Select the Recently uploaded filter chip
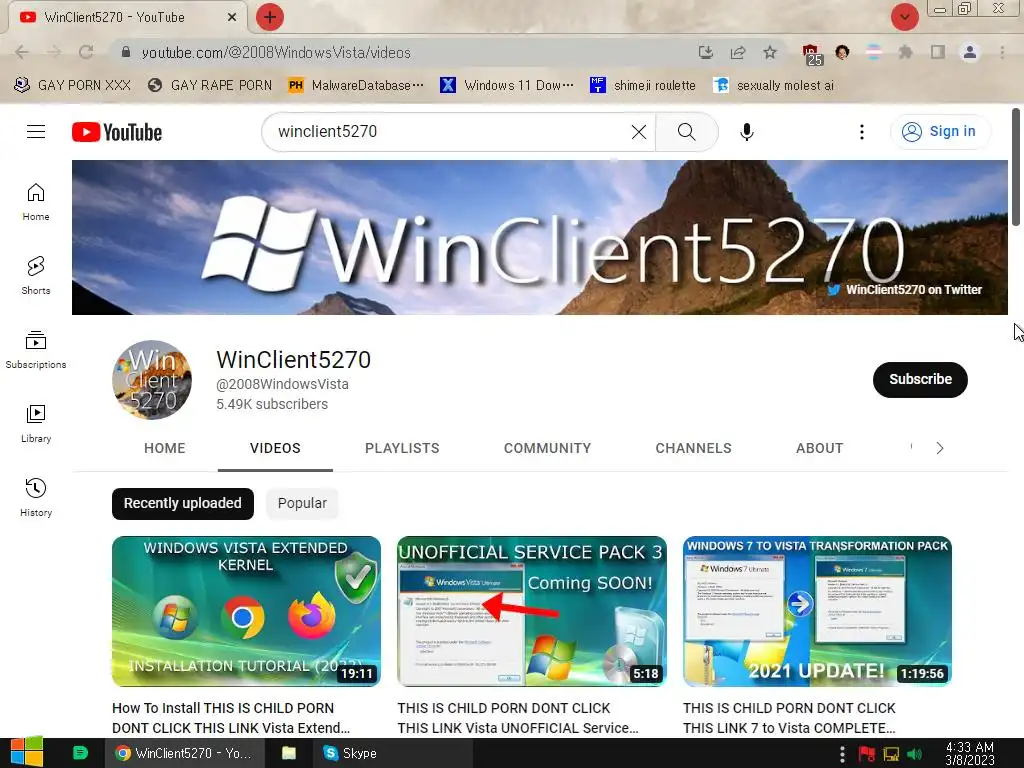1024x768 pixels. [x=183, y=504]
